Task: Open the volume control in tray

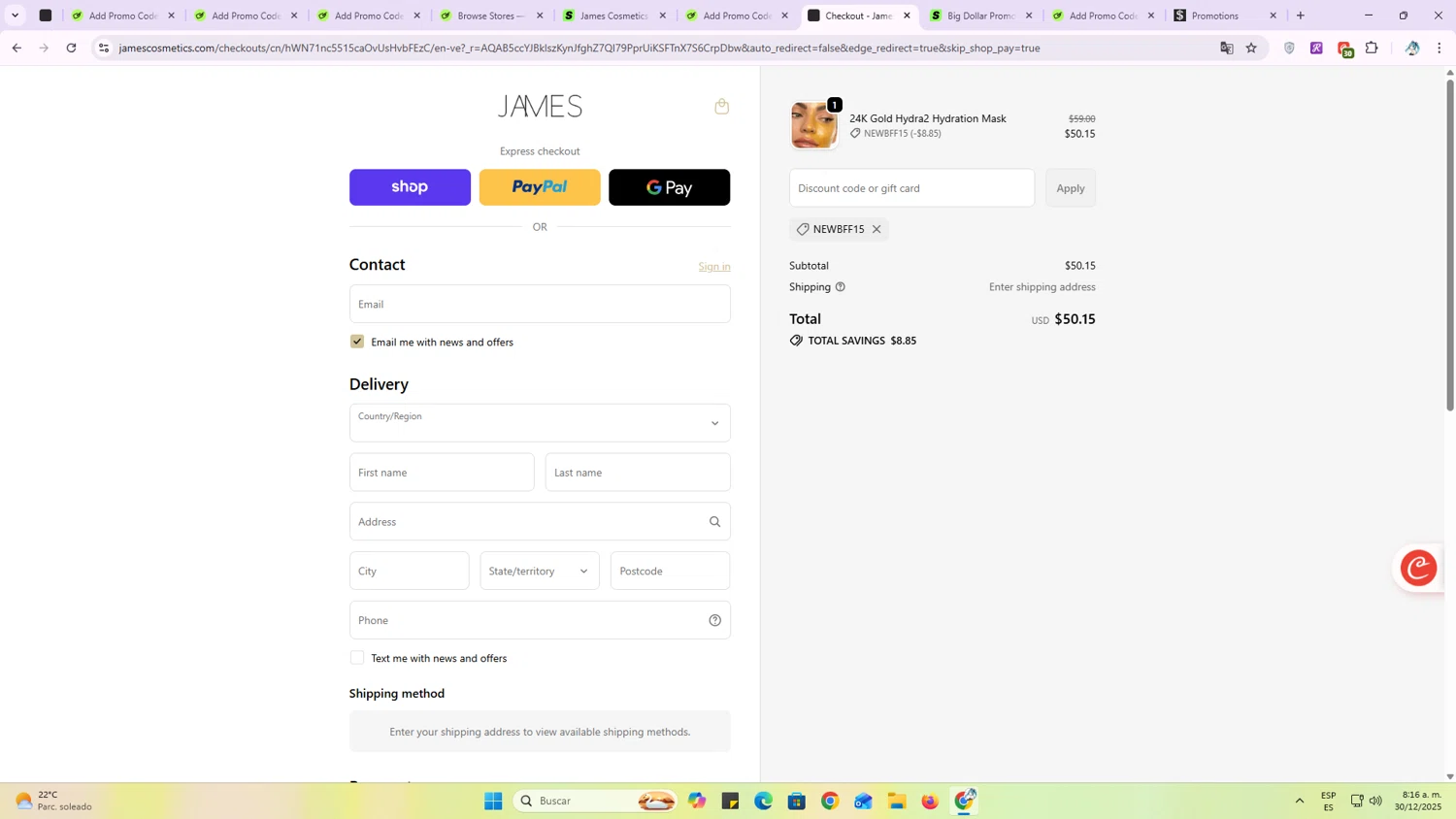Action: tap(1375, 801)
